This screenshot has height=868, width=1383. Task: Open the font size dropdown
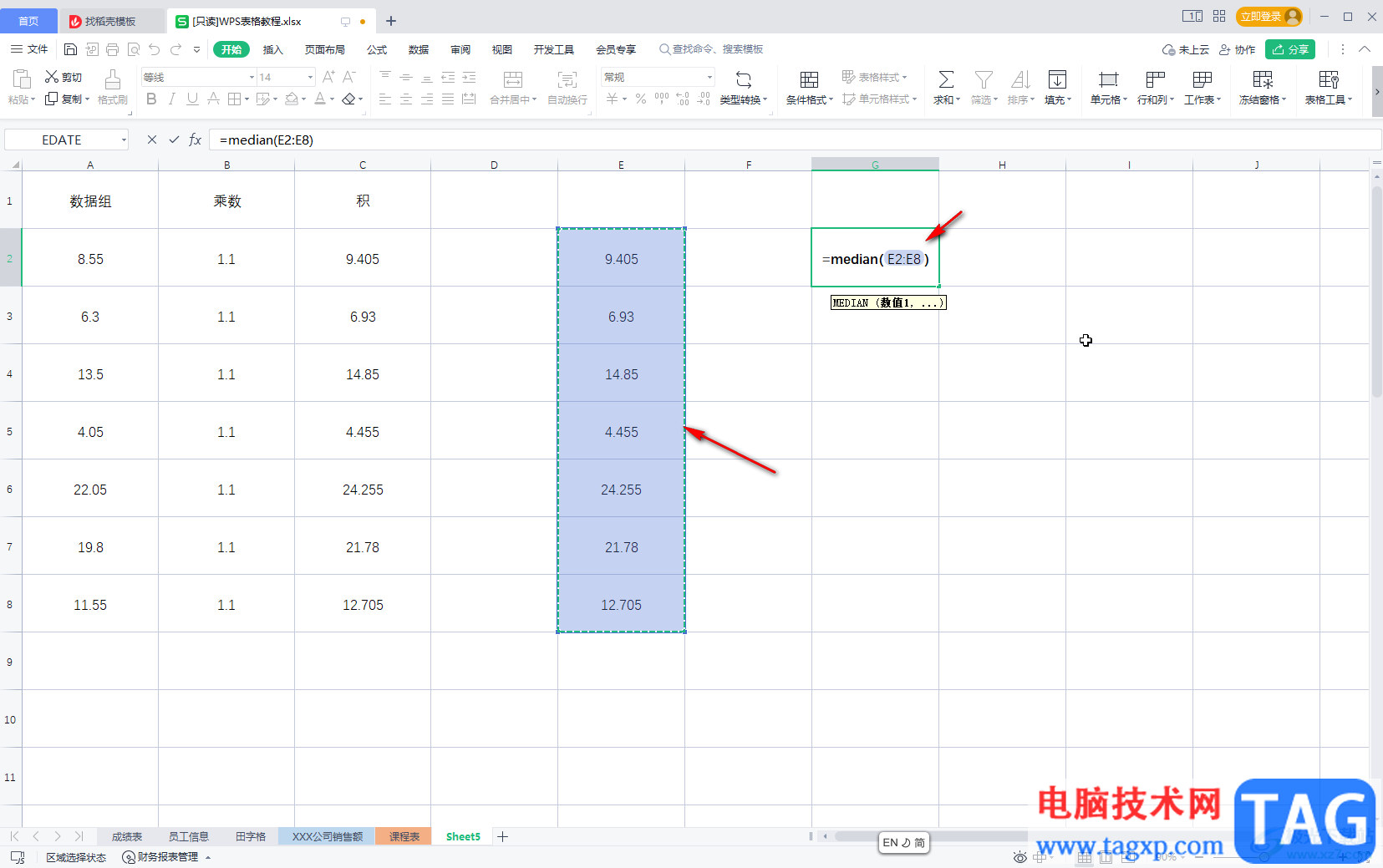pyautogui.click(x=310, y=77)
